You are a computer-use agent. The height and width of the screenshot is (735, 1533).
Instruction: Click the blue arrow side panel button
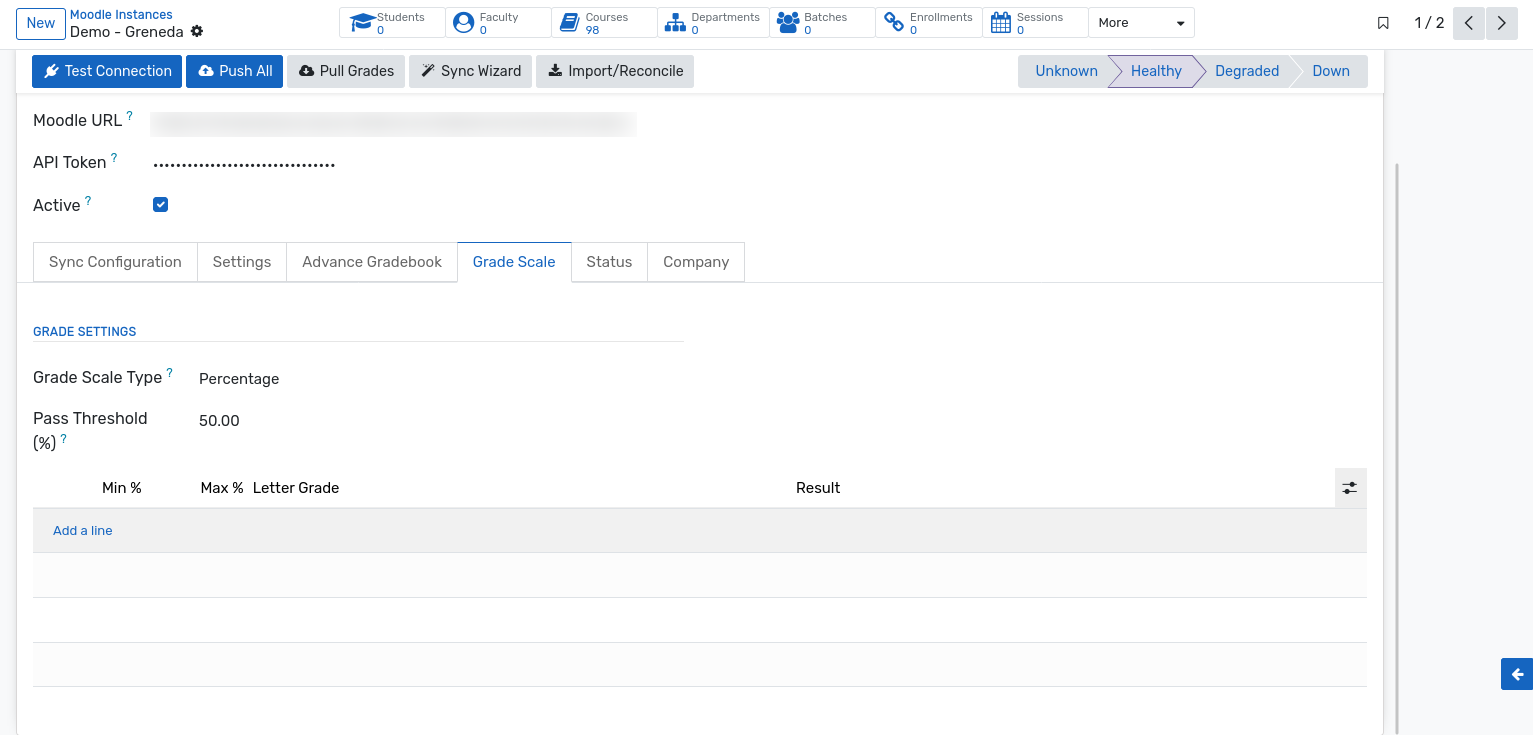click(1517, 674)
